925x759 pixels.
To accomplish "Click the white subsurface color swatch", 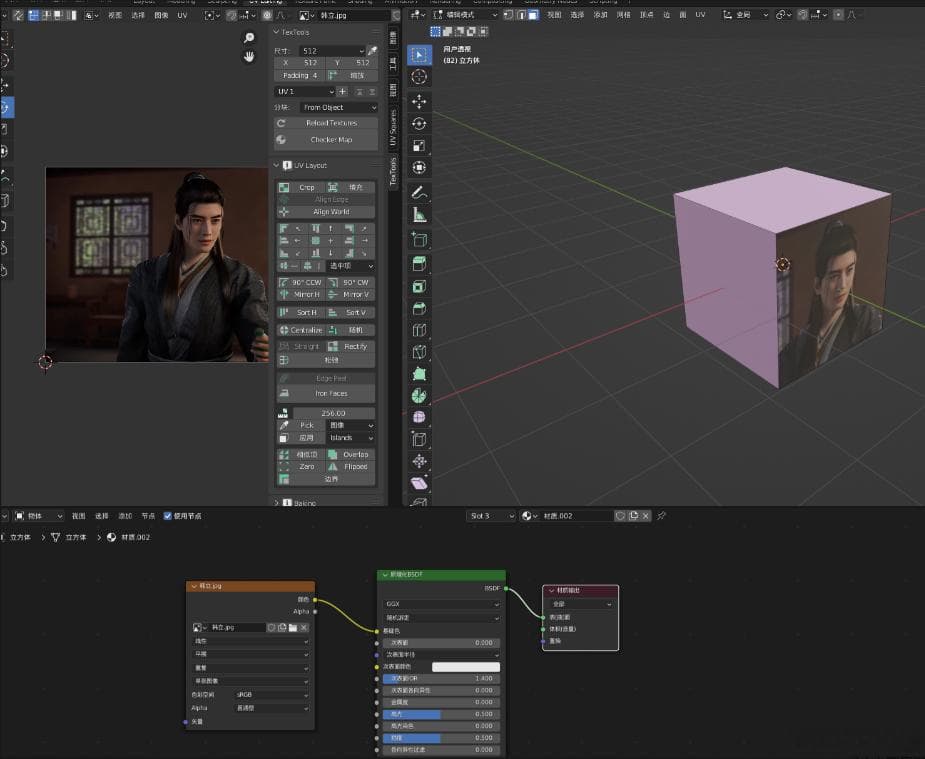I will tap(466, 667).
